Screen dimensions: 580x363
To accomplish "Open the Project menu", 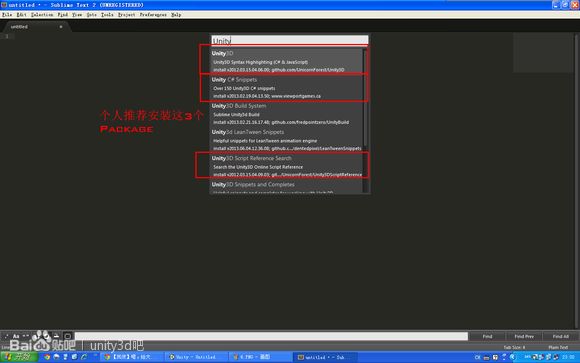I will (x=127, y=15).
